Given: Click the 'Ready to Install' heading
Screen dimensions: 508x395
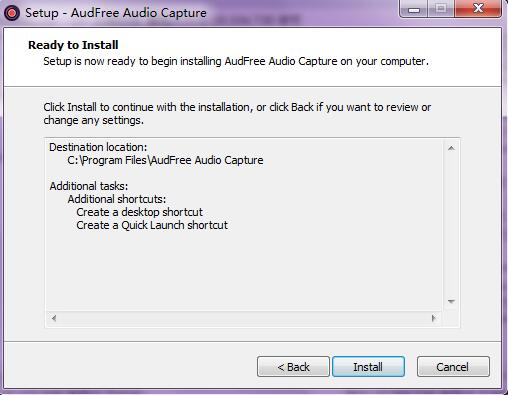Looking at the screenshot, I should coord(73,45).
